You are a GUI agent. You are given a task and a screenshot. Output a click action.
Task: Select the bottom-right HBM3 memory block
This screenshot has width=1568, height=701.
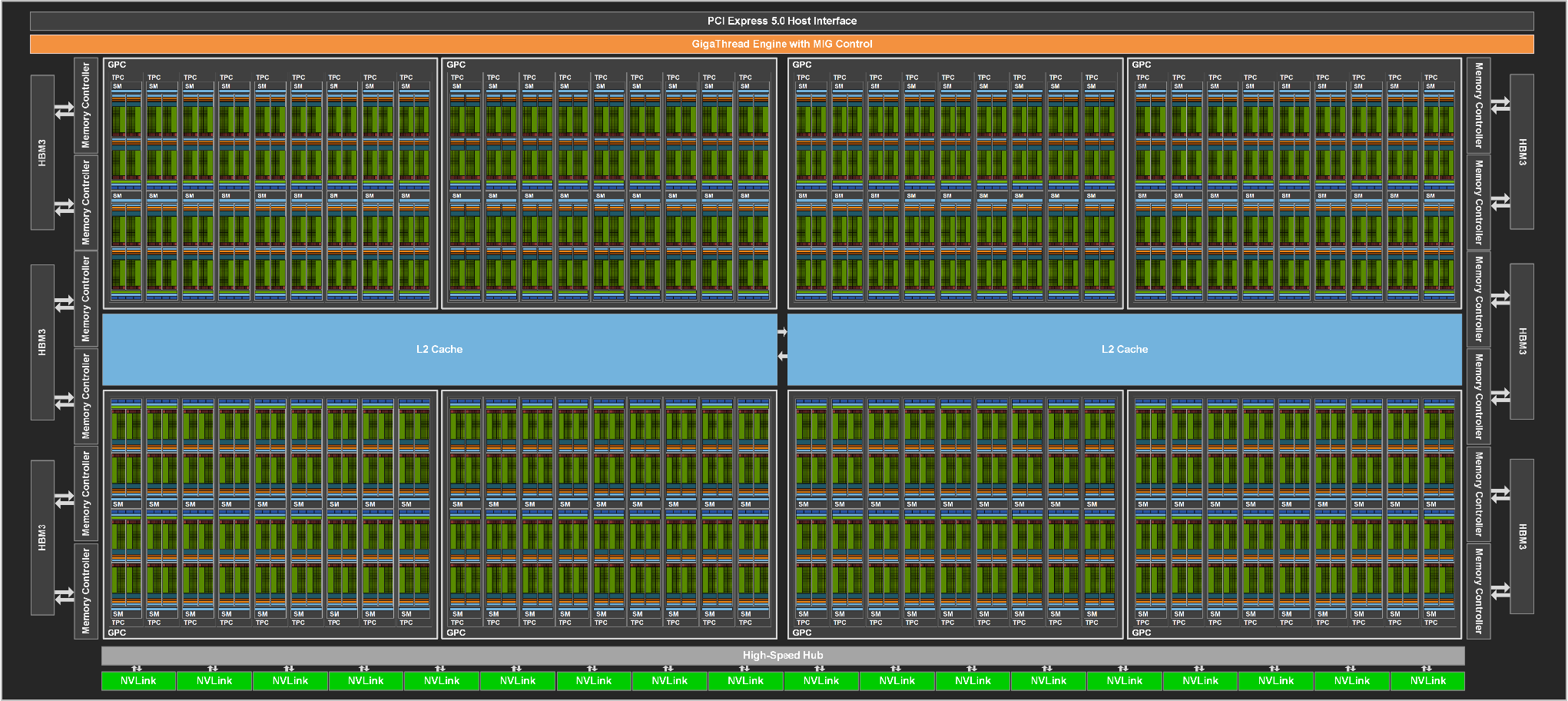pos(1521,536)
